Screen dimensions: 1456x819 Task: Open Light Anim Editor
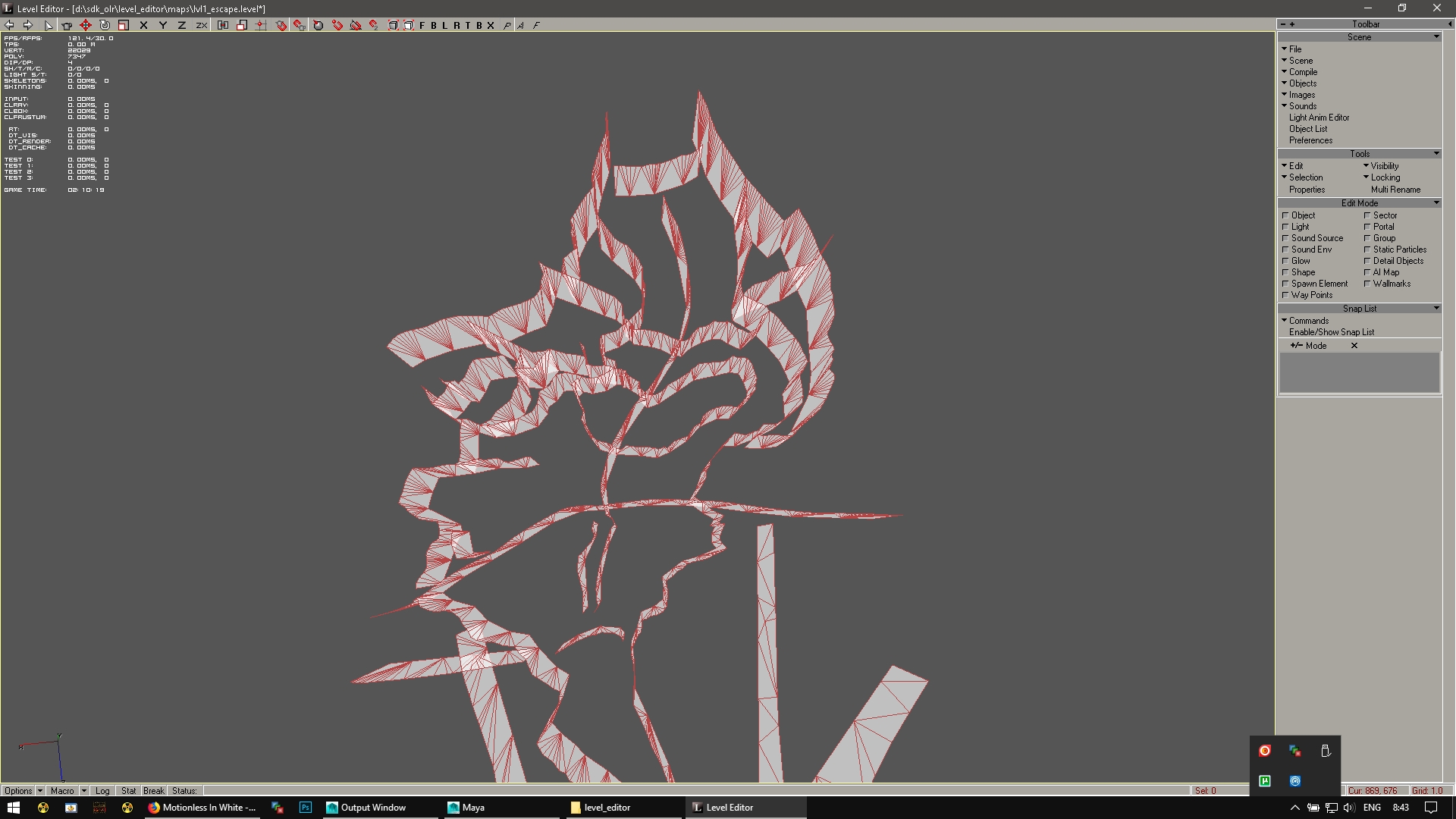click(x=1319, y=118)
